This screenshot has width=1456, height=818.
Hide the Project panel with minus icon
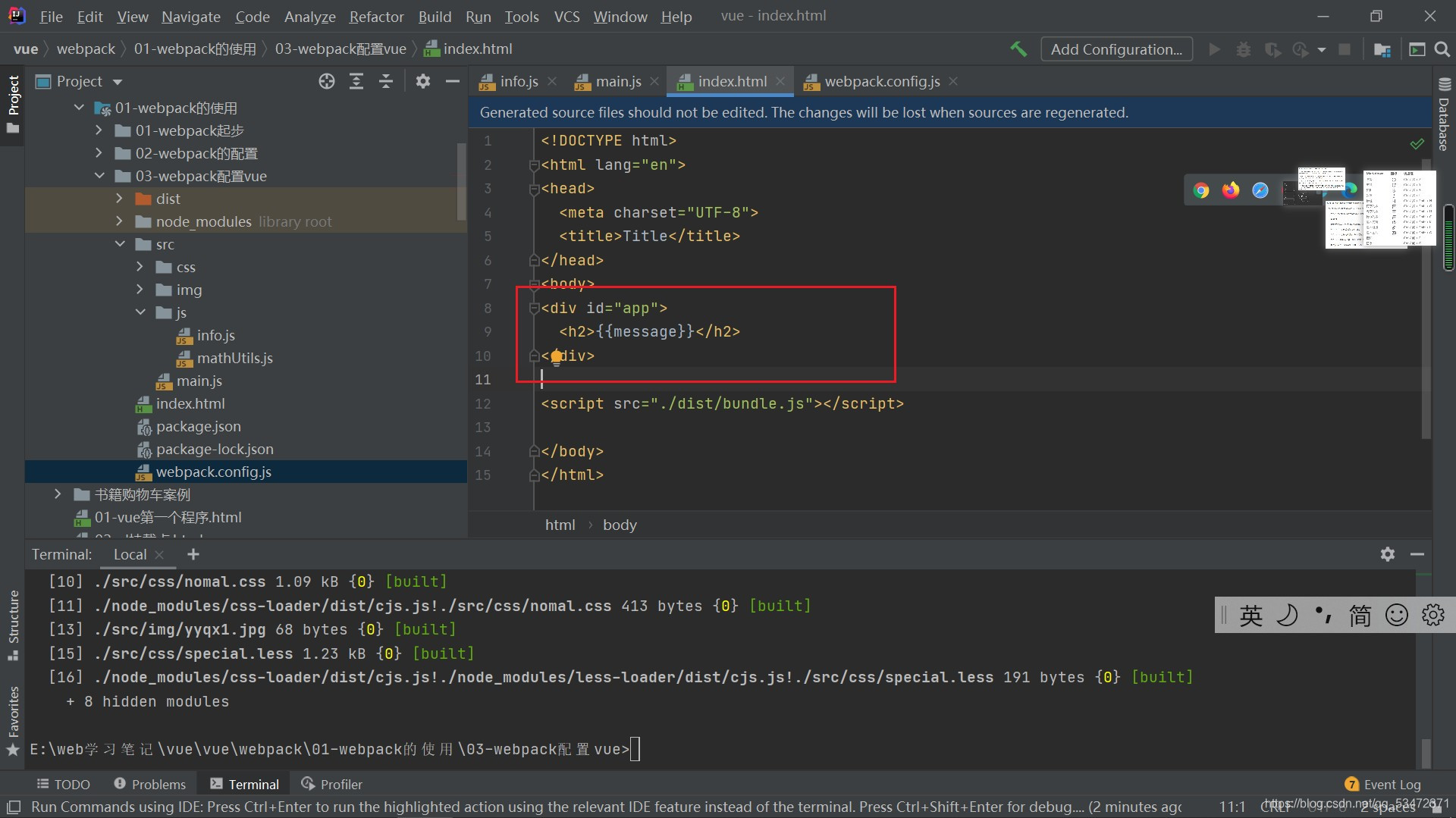[x=453, y=81]
